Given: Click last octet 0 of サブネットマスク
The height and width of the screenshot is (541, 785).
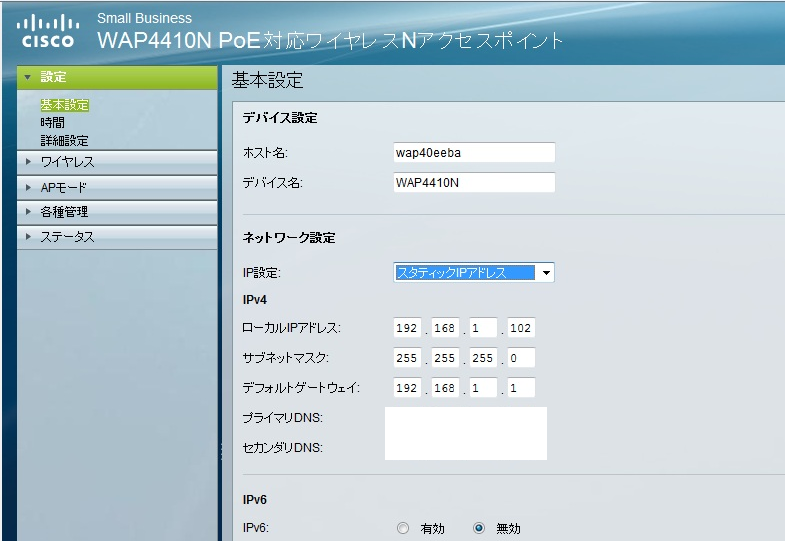Looking at the screenshot, I should pyautogui.click(x=521, y=358).
